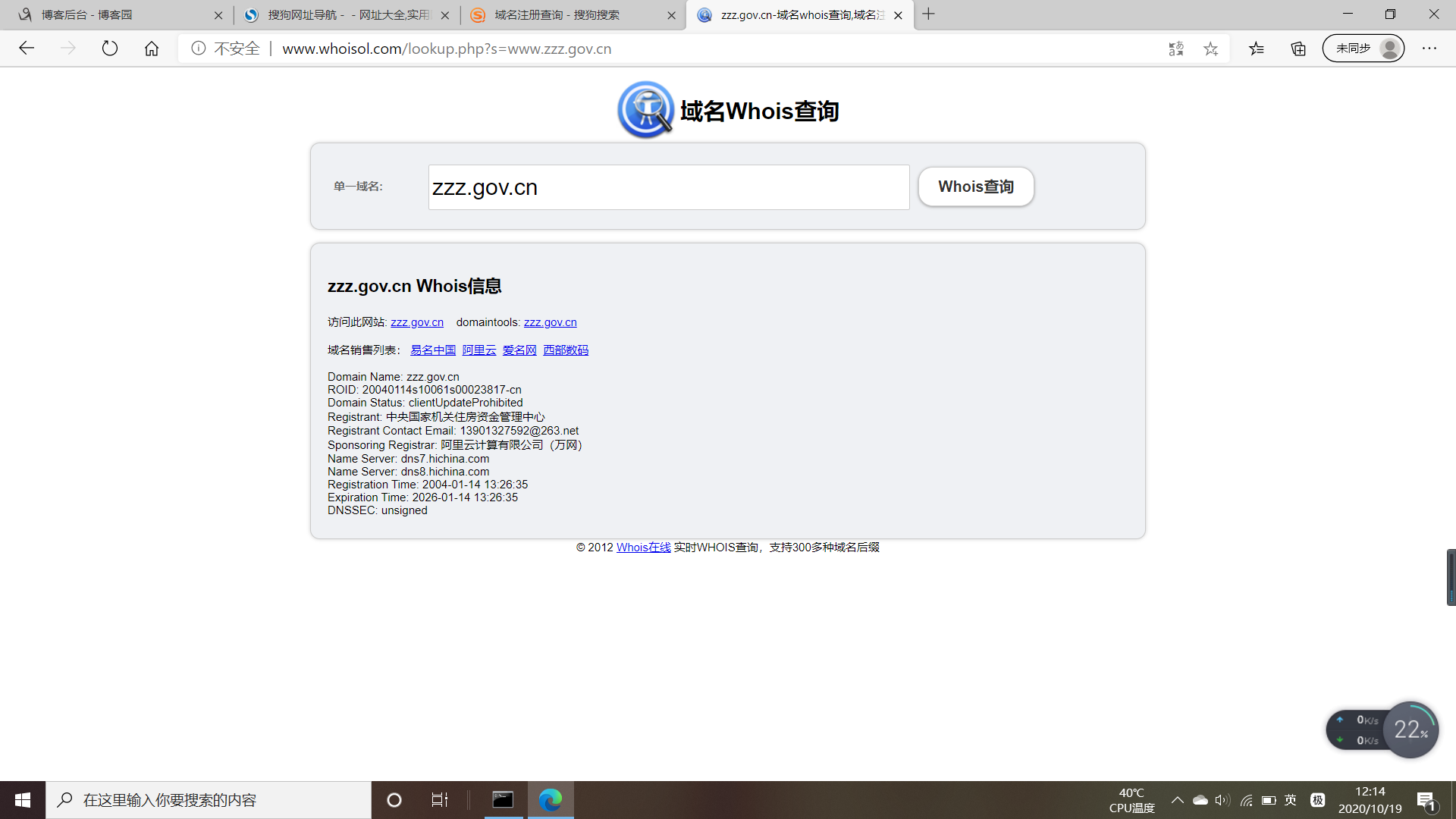Switch to 域名注册查询 搜狗搜索 tab

coord(557,15)
